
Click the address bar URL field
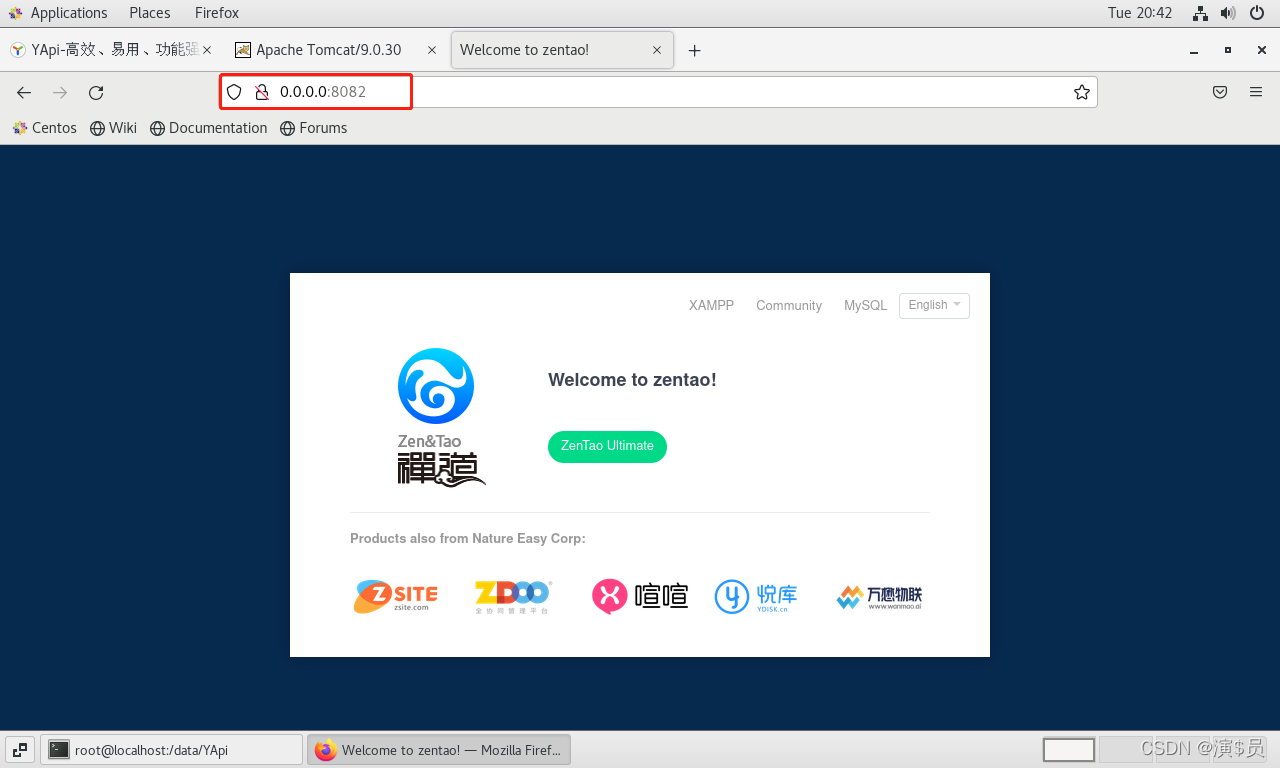point(658,92)
